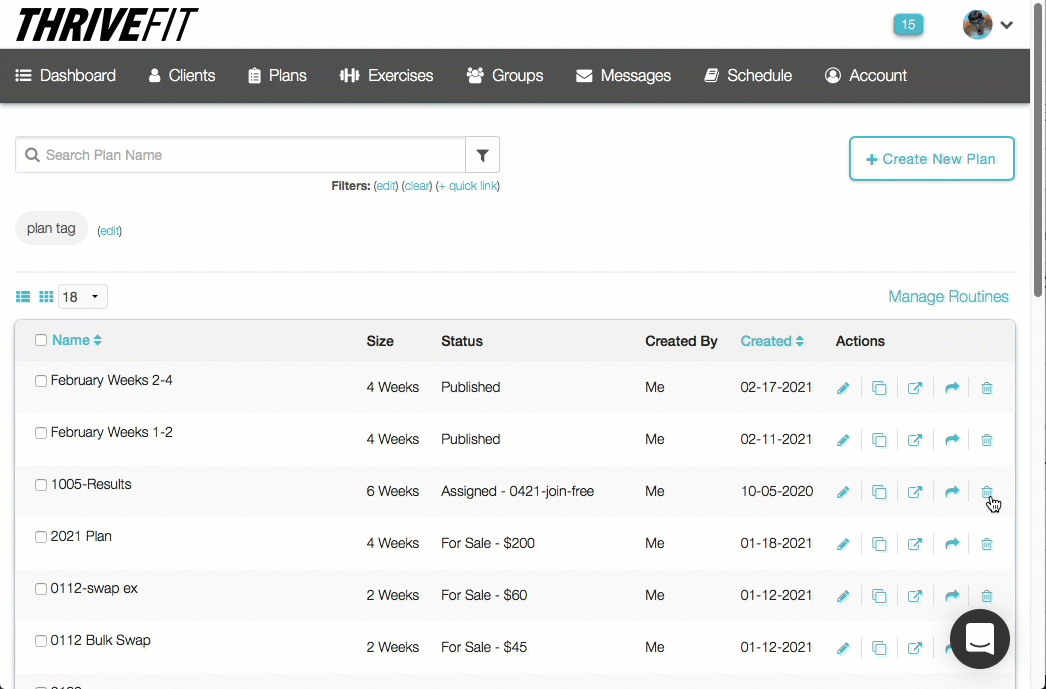1046x689 pixels.
Task: Duplicate the February Weeks 2-4 plan
Action: click(x=879, y=388)
